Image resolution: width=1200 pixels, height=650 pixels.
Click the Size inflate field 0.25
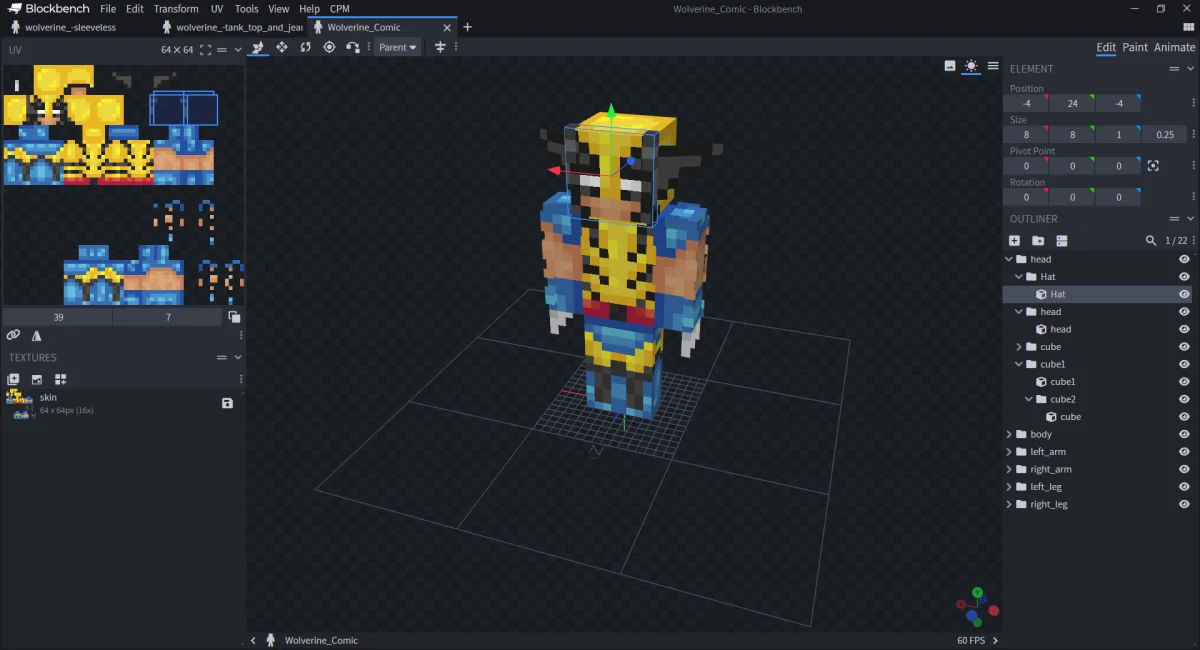(1165, 134)
